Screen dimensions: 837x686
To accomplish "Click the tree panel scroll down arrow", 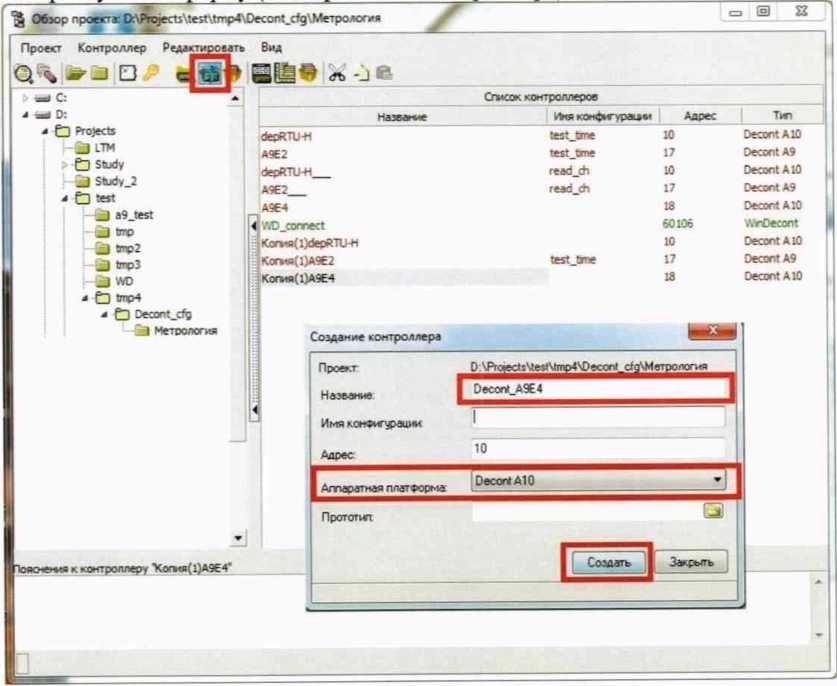I will click(238, 538).
